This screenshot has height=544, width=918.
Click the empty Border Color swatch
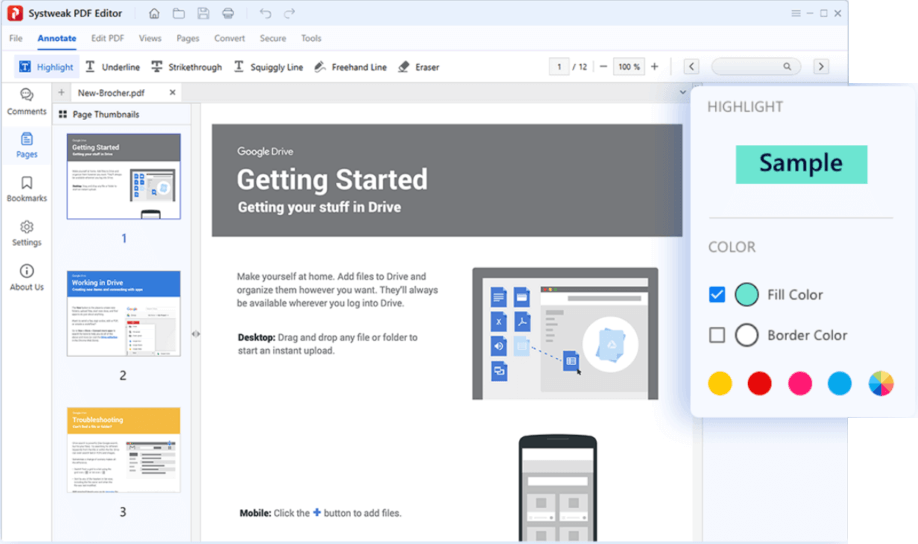coord(746,335)
